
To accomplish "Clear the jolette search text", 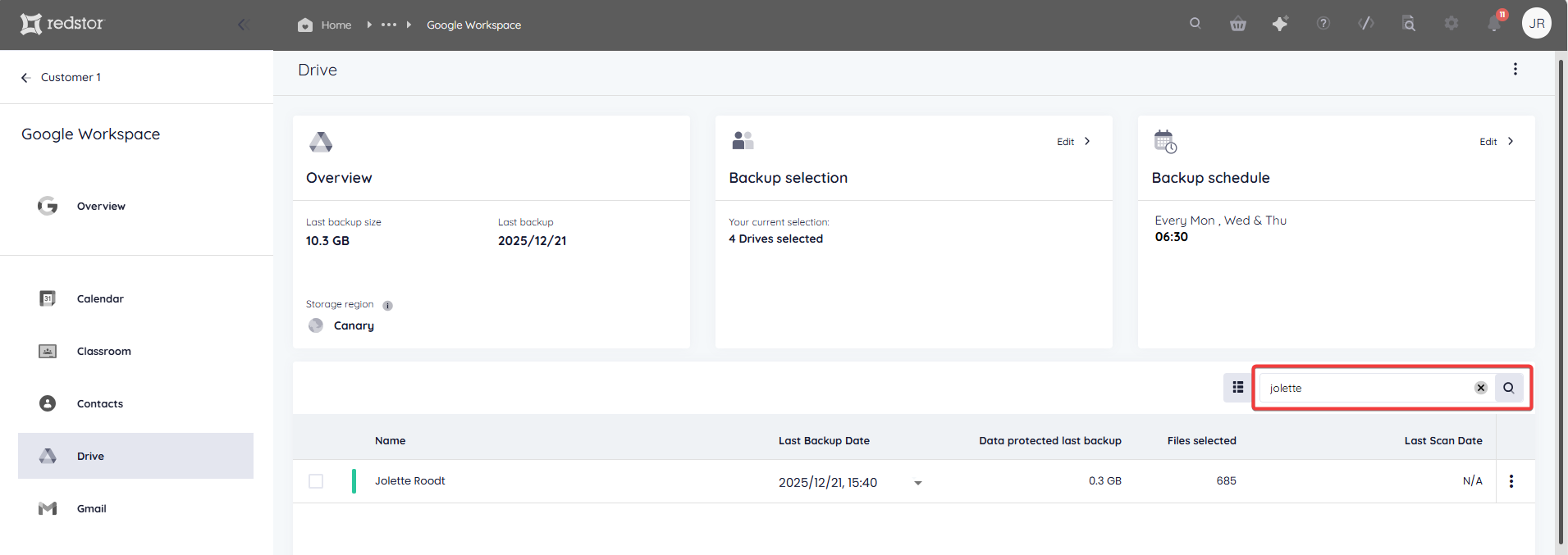I will pyautogui.click(x=1480, y=388).
